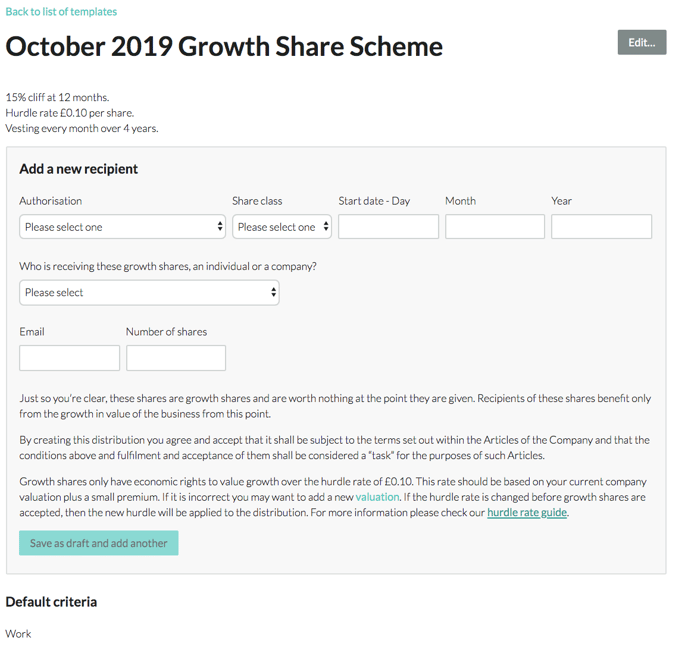Click the Back to list of templates link
This screenshot has height=653, width=688.
point(61,11)
